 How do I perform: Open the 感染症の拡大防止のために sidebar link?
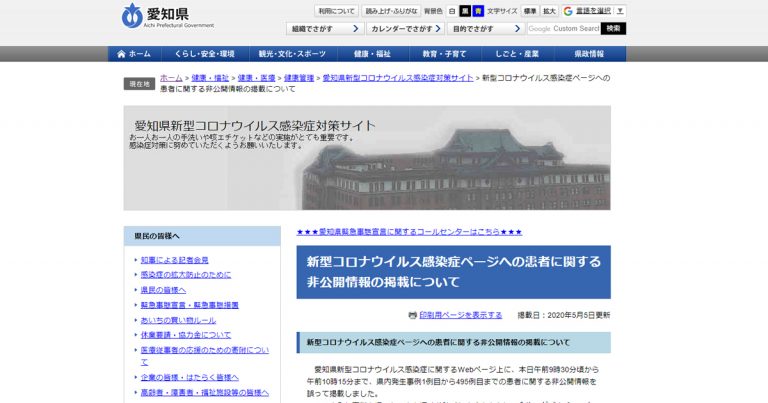click(x=186, y=275)
